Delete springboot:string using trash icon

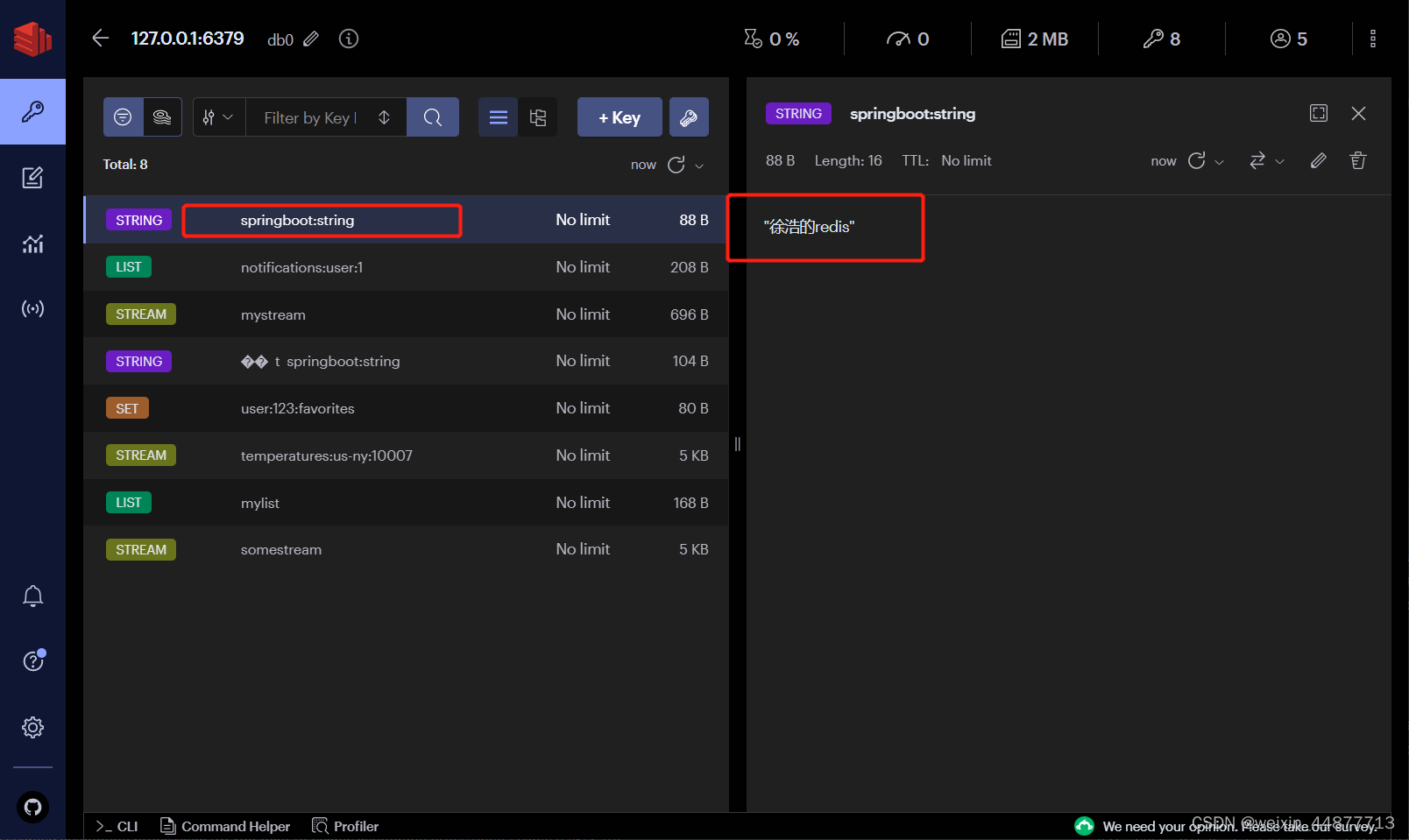[1357, 160]
